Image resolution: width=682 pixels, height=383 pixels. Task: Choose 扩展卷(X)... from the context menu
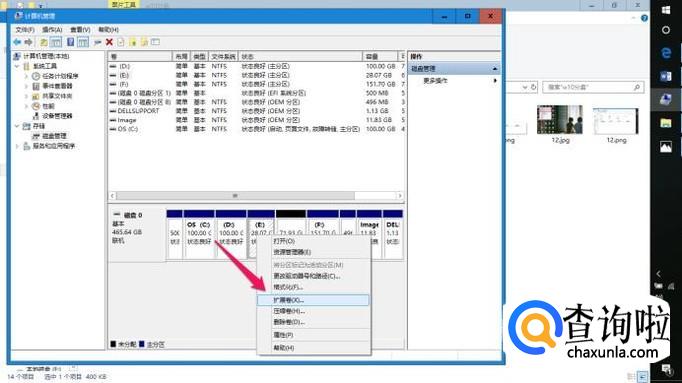tap(313, 300)
